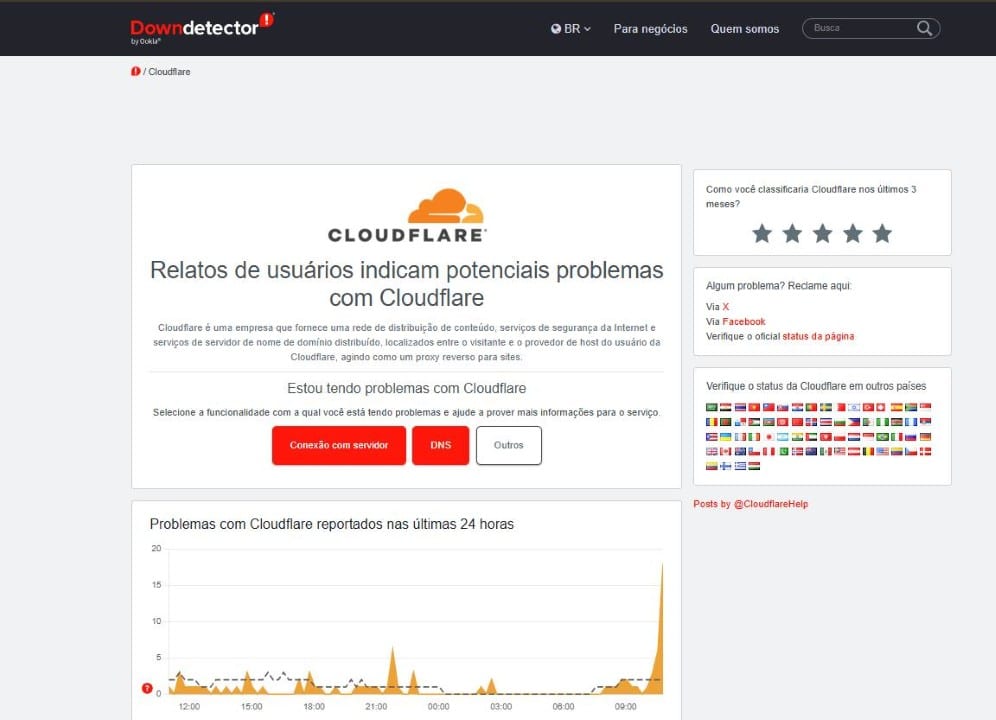996x720 pixels.
Task: Select the Nigeria flag
Action: [882, 422]
